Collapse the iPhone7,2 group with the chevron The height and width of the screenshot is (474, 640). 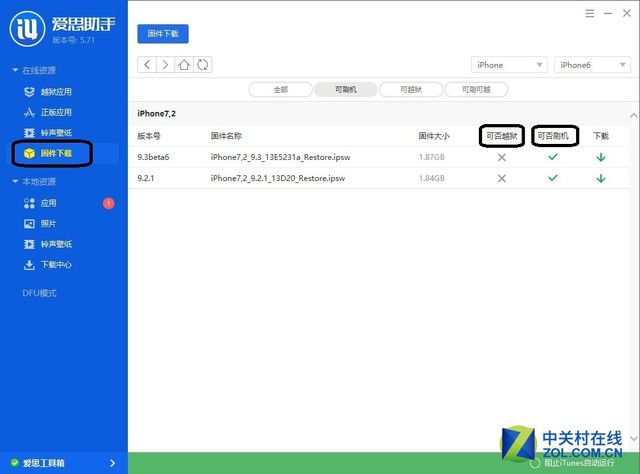[633, 116]
